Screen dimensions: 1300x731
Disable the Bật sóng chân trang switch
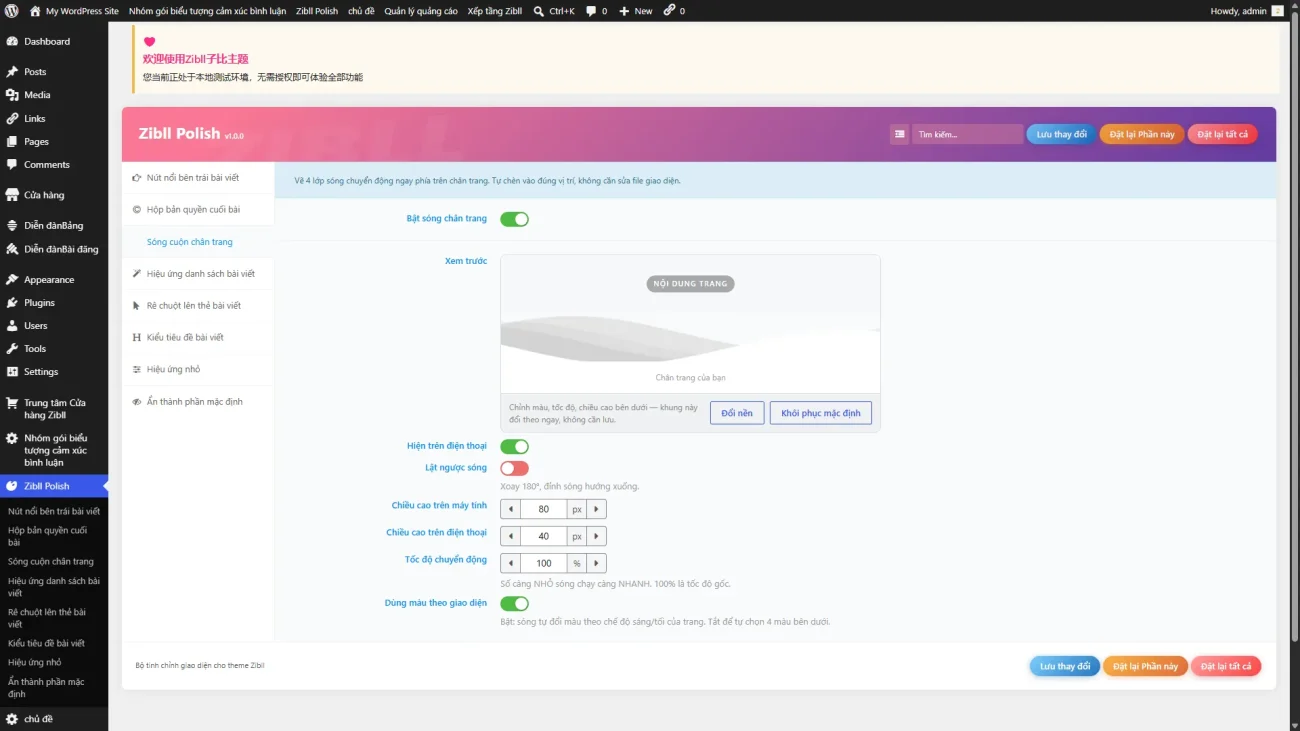point(514,219)
